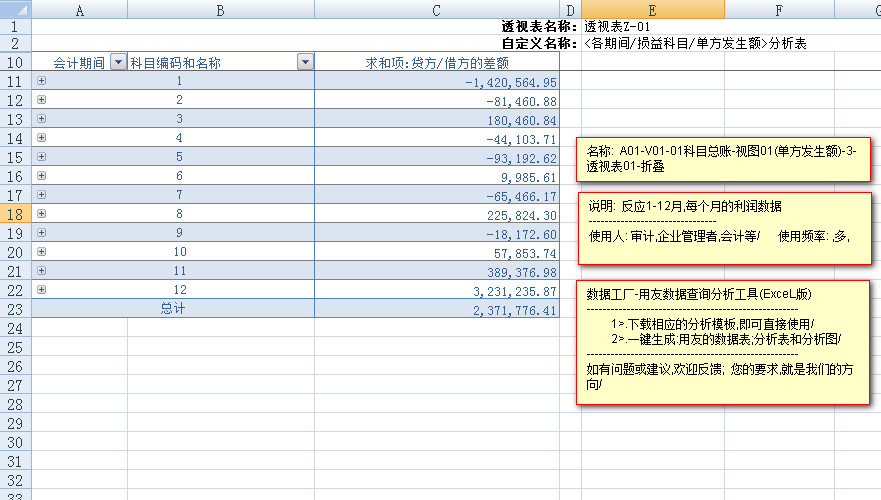This screenshot has width=881, height=500.
Task: Open the 科目编码和名称 filter dropdown
Action: [x=304, y=62]
